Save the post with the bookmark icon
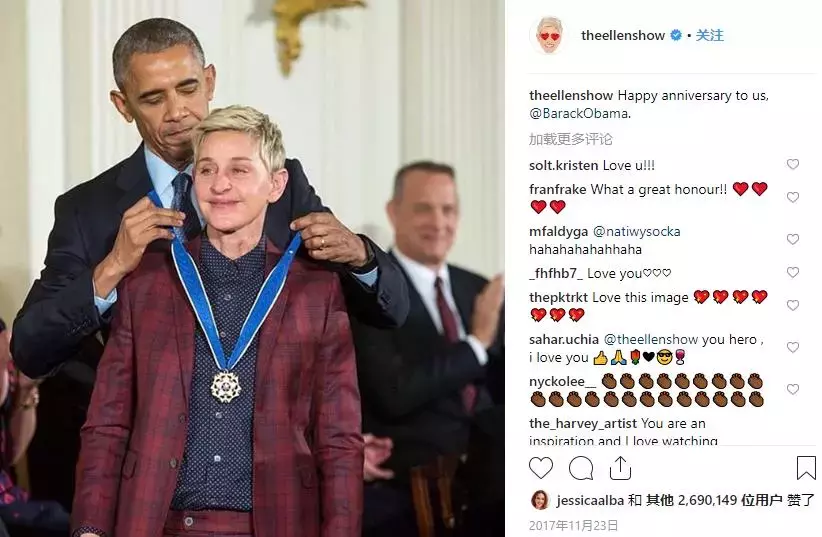Screen dimensions: 822x537 coord(806,468)
